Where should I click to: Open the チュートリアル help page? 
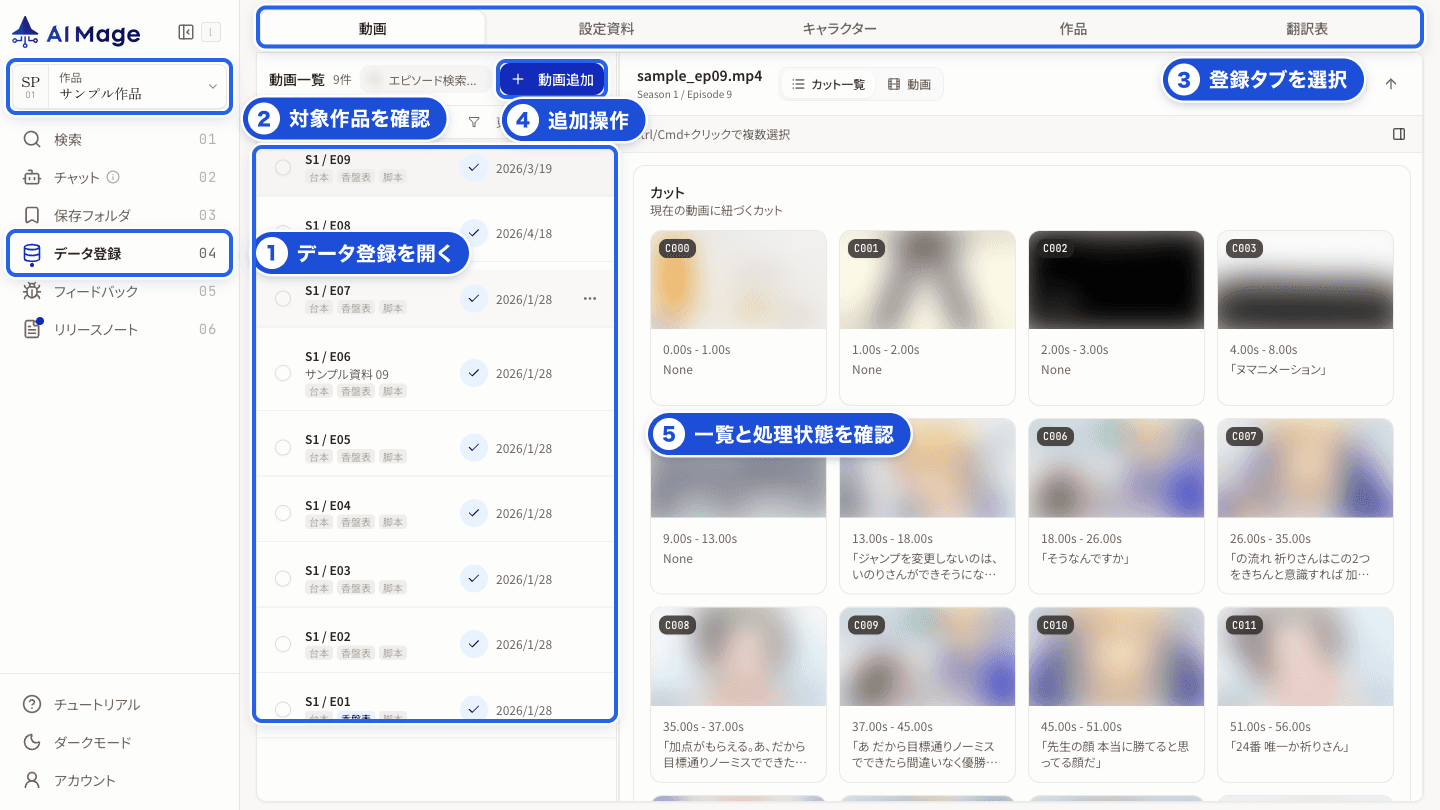point(120,704)
